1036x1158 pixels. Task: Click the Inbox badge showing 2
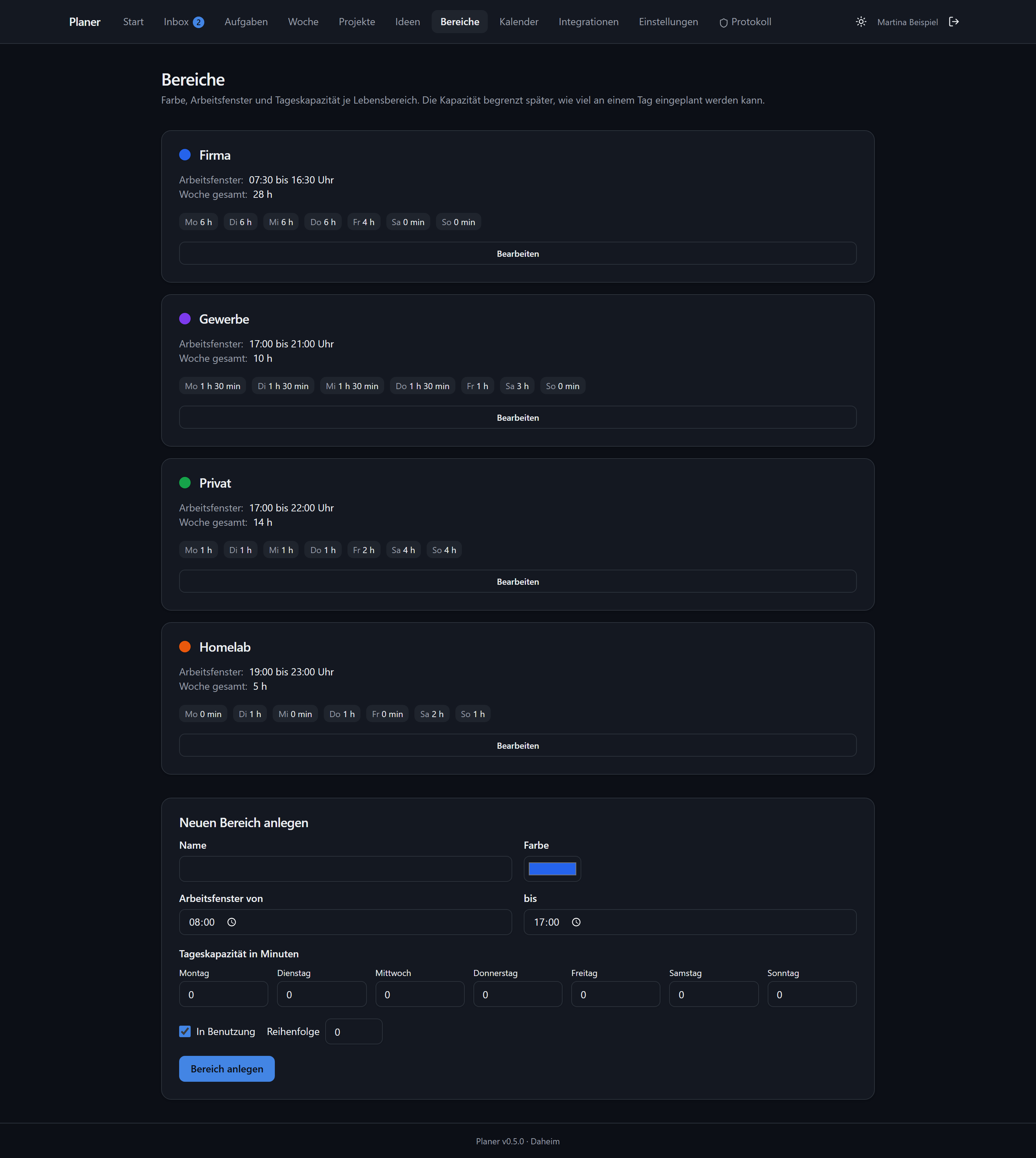click(x=198, y=22)
